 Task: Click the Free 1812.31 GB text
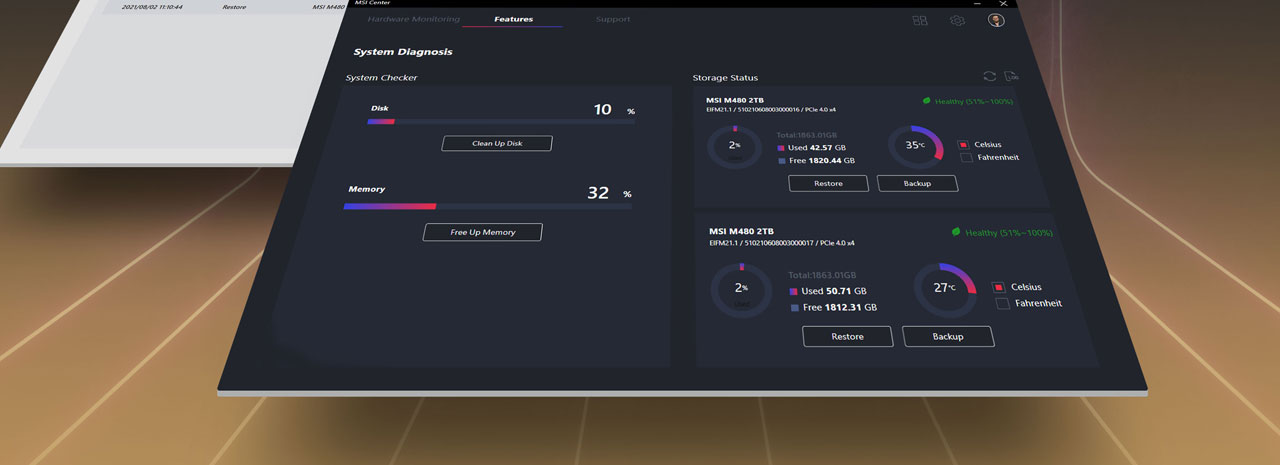(839, 308)
